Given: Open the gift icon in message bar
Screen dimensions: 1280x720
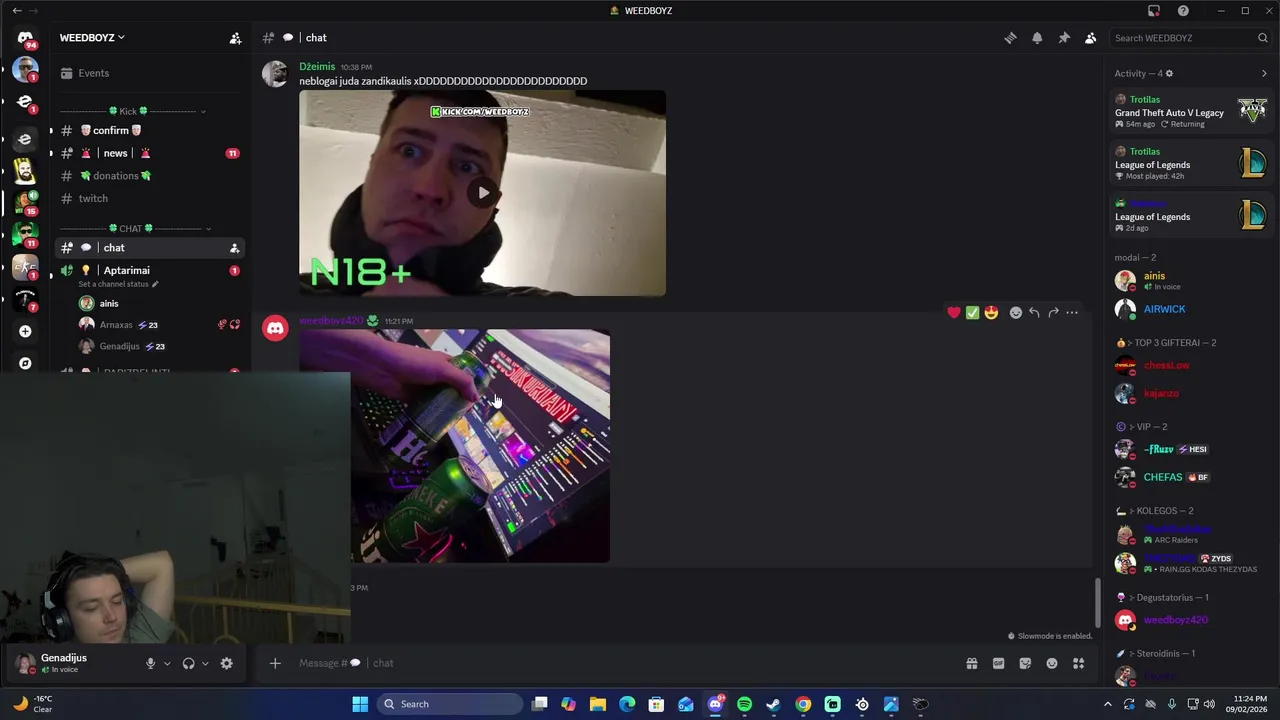Looking at the screenshot, I should point(972,663).
